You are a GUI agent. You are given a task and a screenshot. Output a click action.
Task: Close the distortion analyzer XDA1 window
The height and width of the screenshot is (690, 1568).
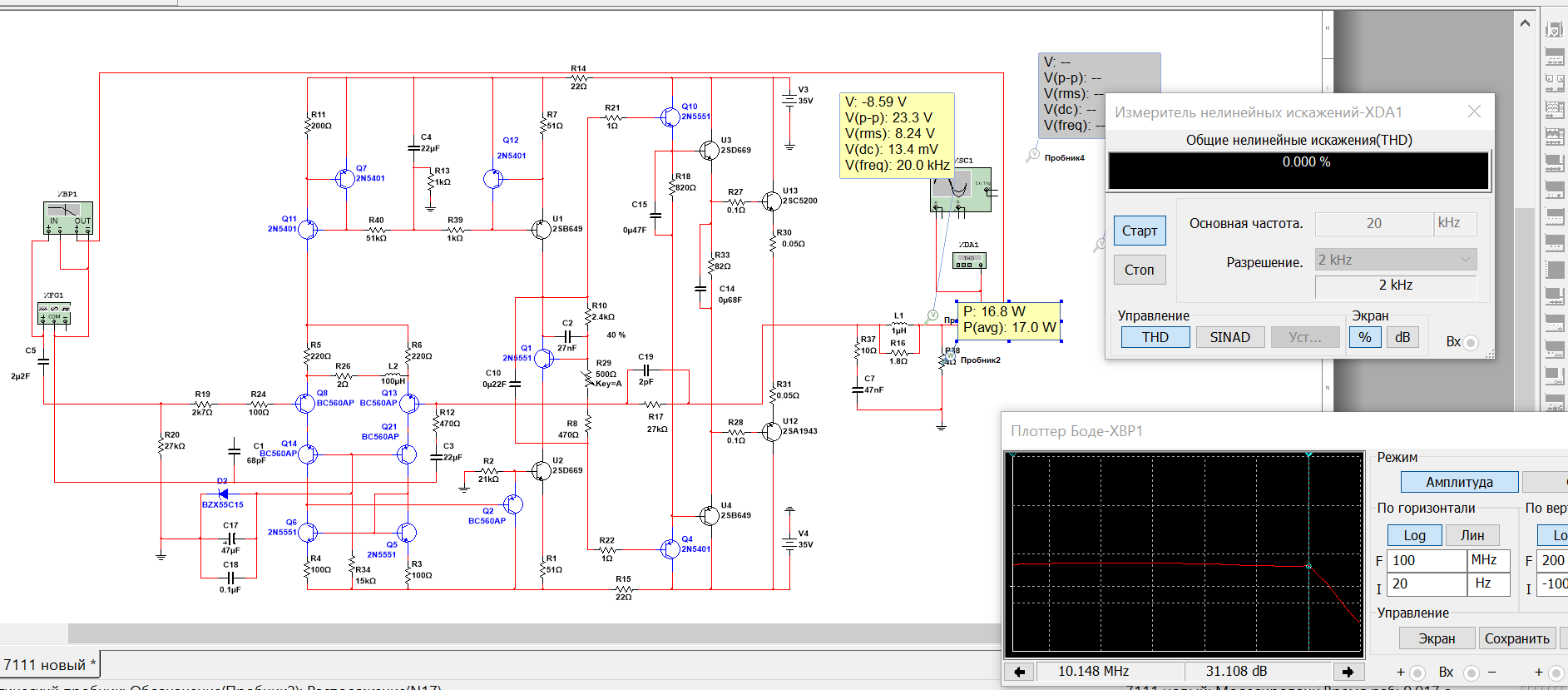[1474, 112]
